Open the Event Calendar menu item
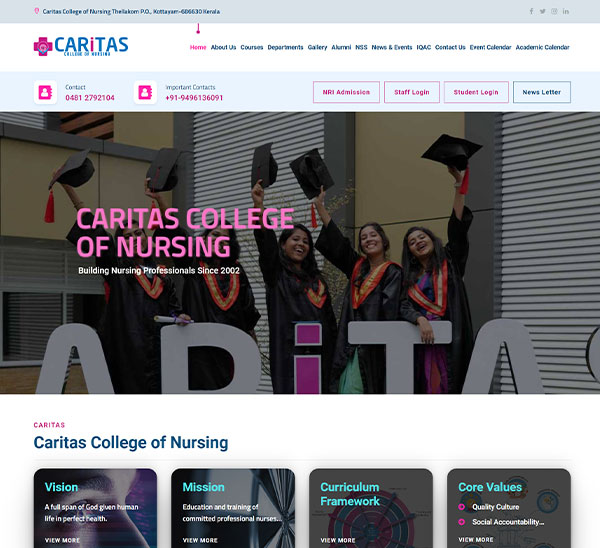The height and width of the screenshot is (548, 600). coord(491,47)
